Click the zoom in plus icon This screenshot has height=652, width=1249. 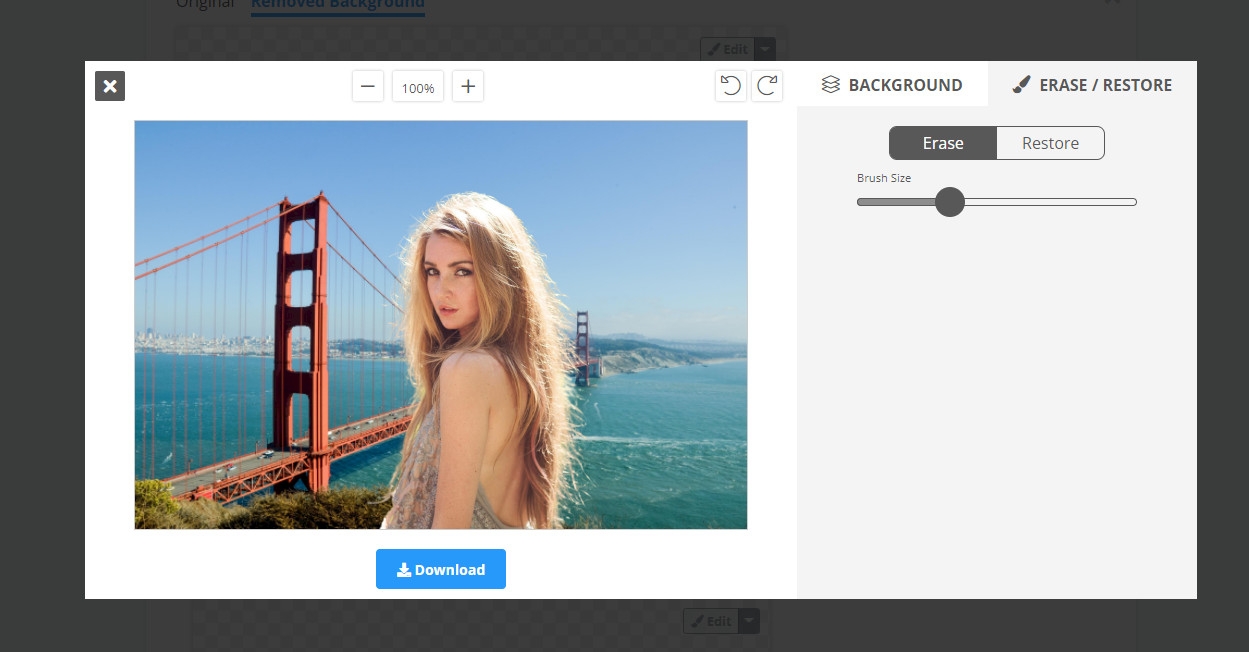click(467, 86)
